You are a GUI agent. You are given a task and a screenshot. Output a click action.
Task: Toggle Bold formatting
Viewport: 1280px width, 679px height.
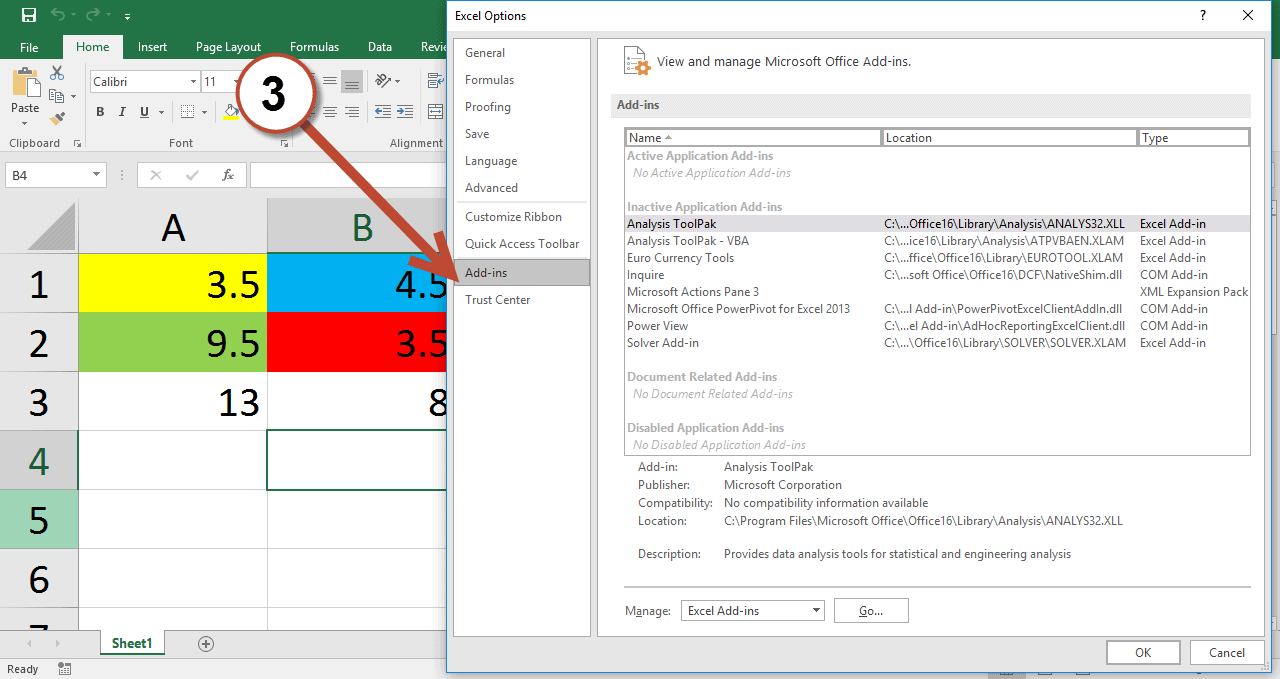point(100,112)
